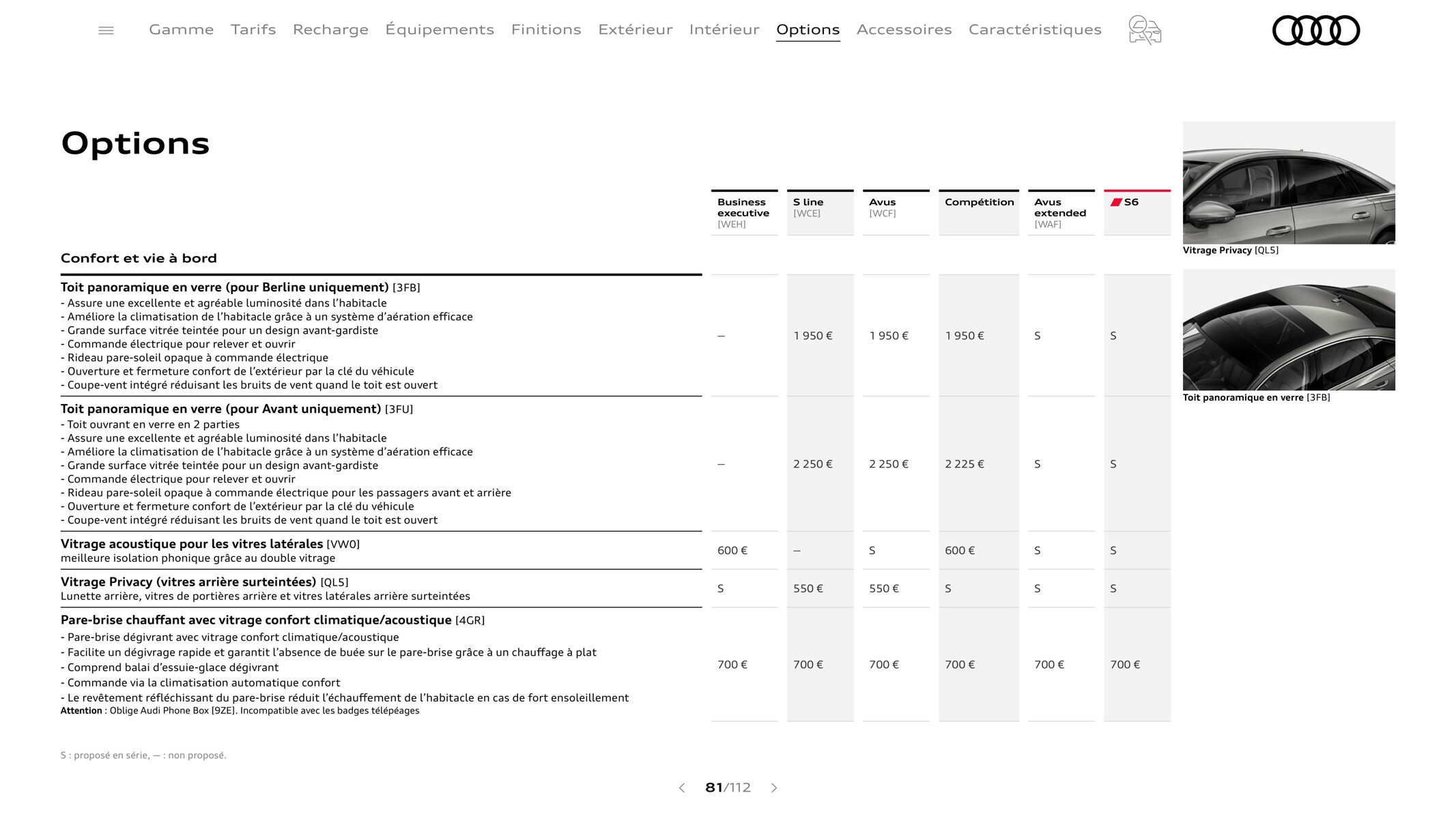
Task: Click 700 € price under Avus extended
Action: tap(1049, 664)
